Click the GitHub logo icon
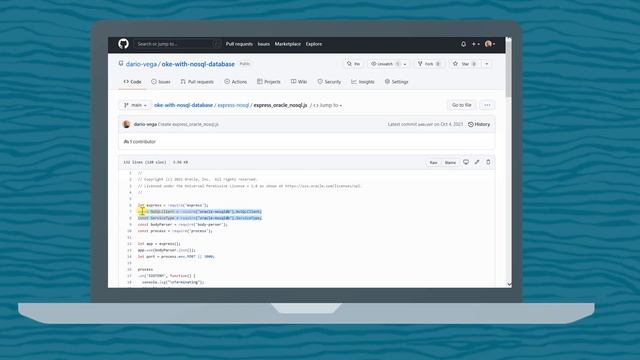 123,44
